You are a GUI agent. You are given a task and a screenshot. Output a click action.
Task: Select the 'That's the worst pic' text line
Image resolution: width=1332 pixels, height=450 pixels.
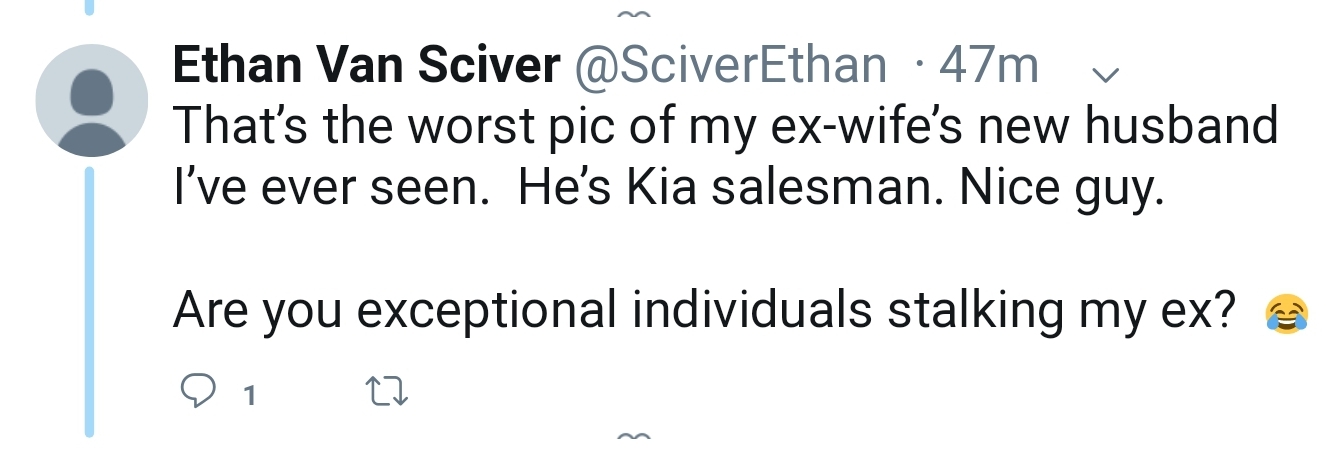pos(726,128)
